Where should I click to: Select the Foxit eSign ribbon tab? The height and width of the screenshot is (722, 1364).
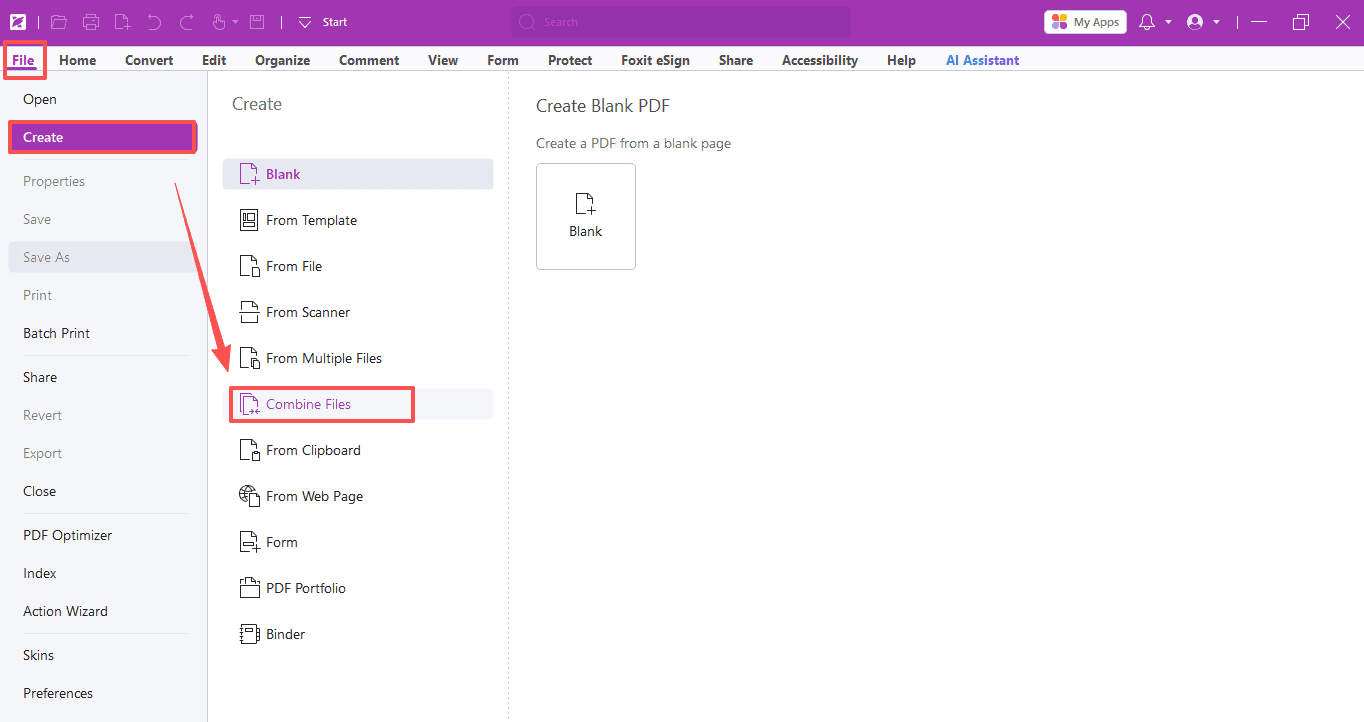click(655, 60)
